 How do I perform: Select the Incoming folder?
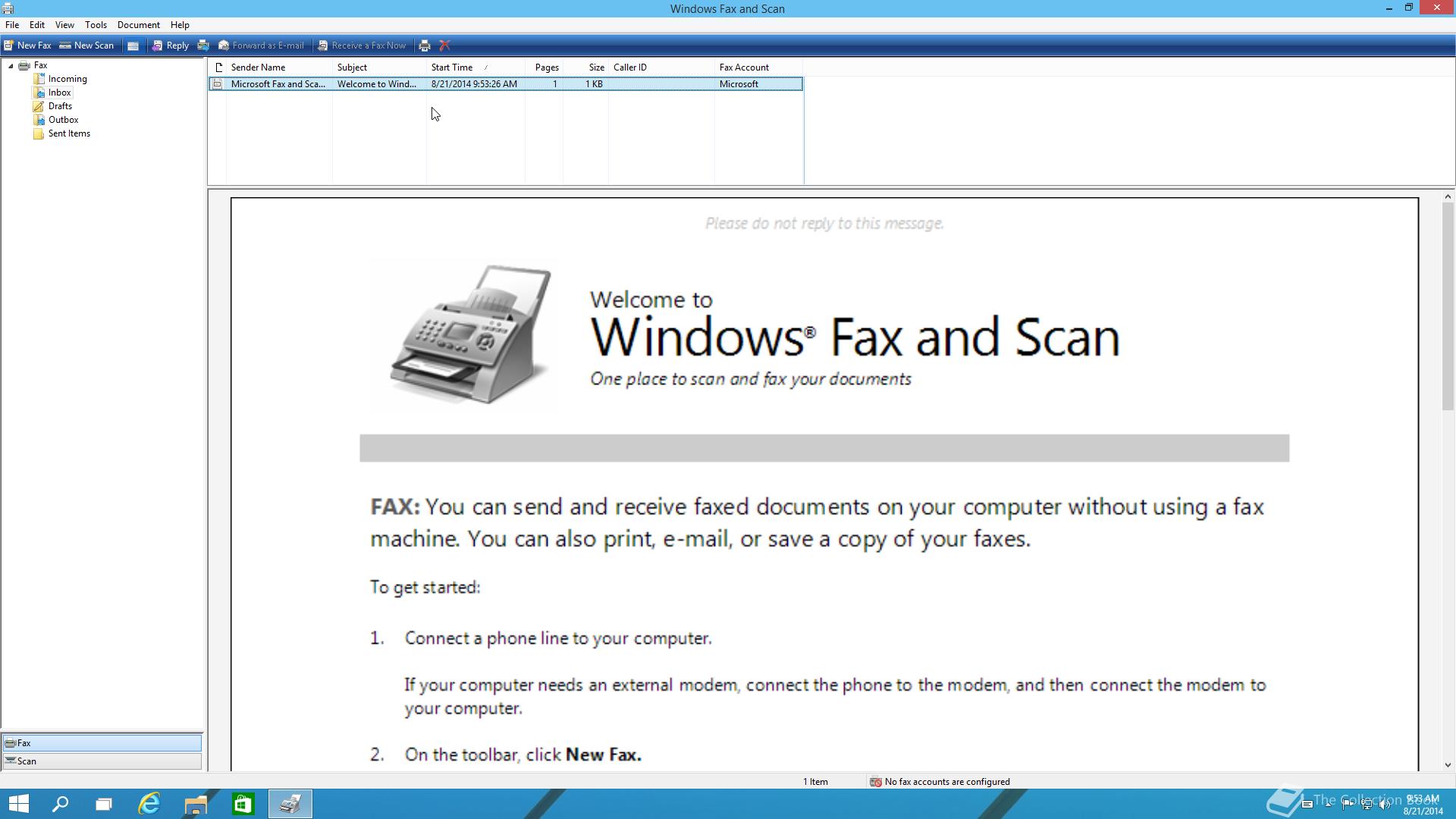pos(67,79)
